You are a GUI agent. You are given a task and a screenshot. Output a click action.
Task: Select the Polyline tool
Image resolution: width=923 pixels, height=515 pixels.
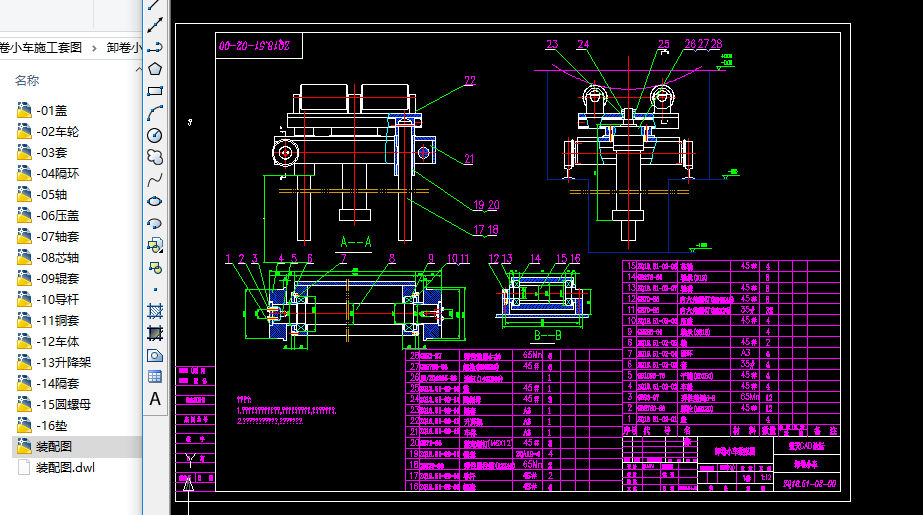tap(155, 47)
